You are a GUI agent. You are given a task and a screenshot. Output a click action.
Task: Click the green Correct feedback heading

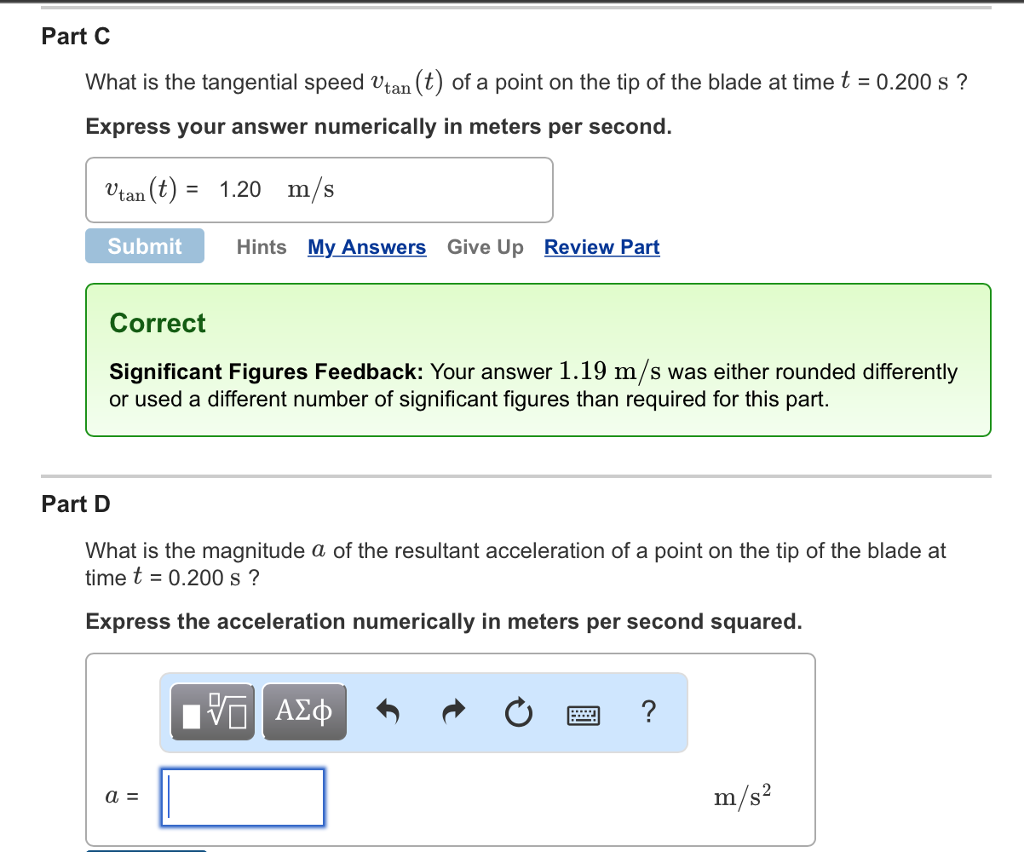157,323
